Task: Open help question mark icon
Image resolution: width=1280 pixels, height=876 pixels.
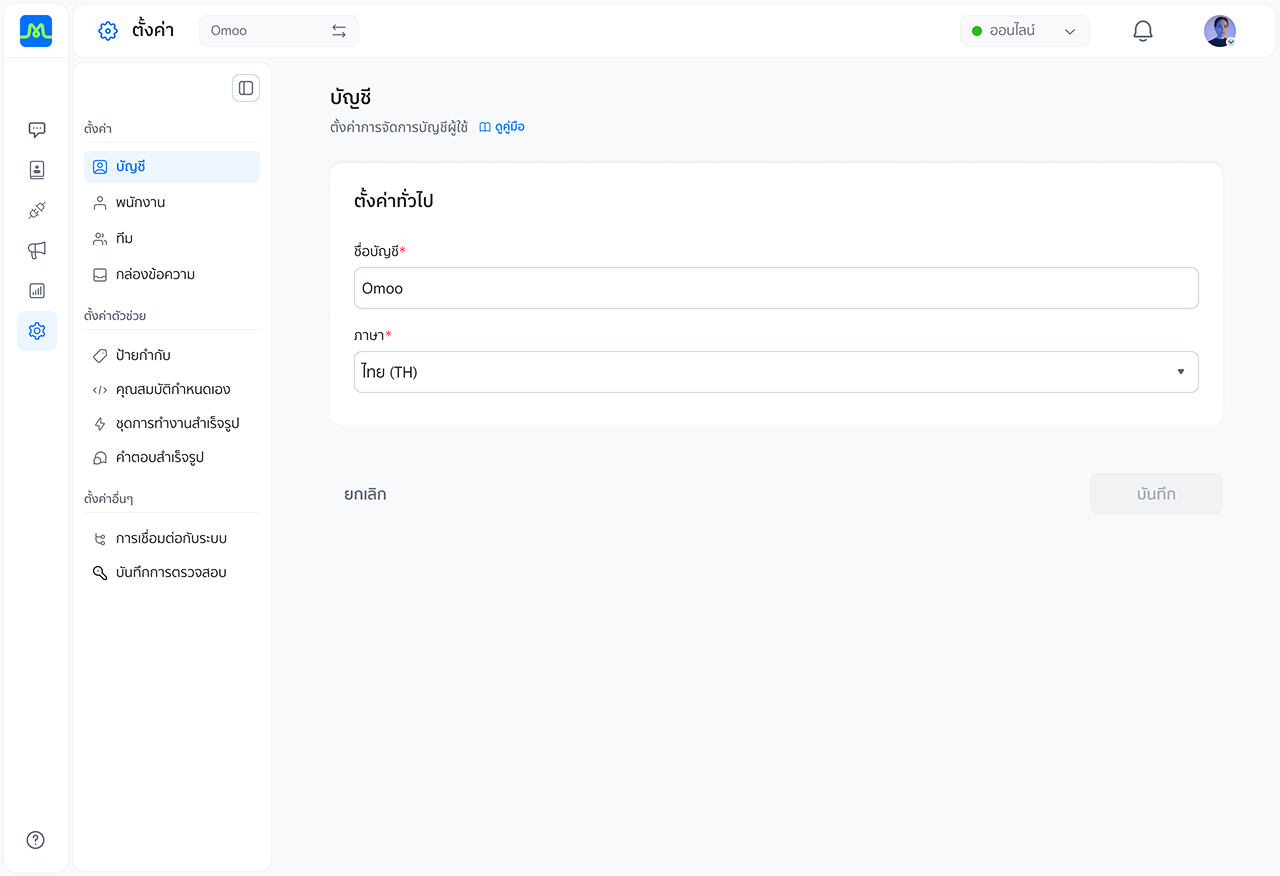Action: 36,840
